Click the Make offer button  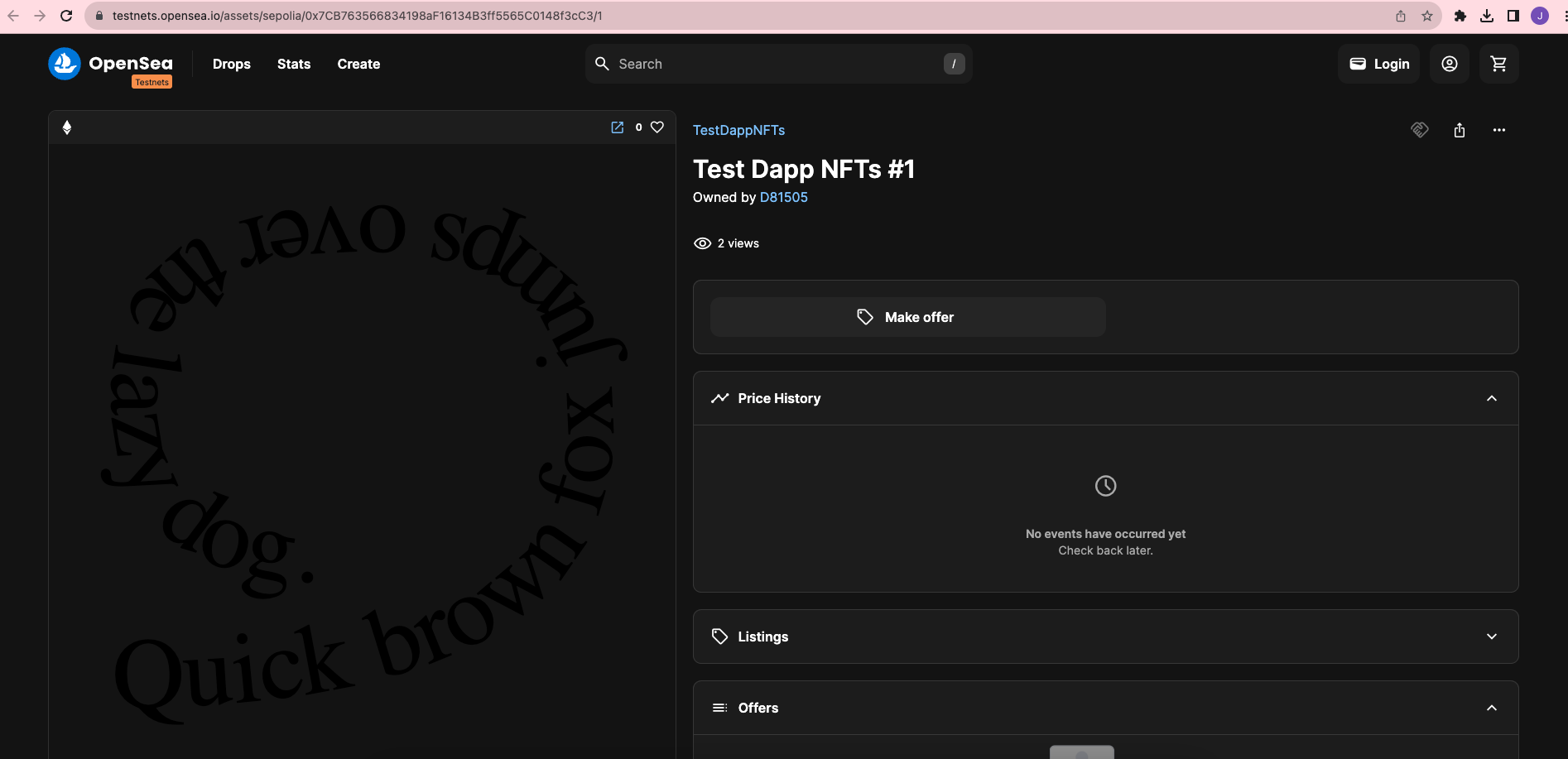[x=907, y=317]
